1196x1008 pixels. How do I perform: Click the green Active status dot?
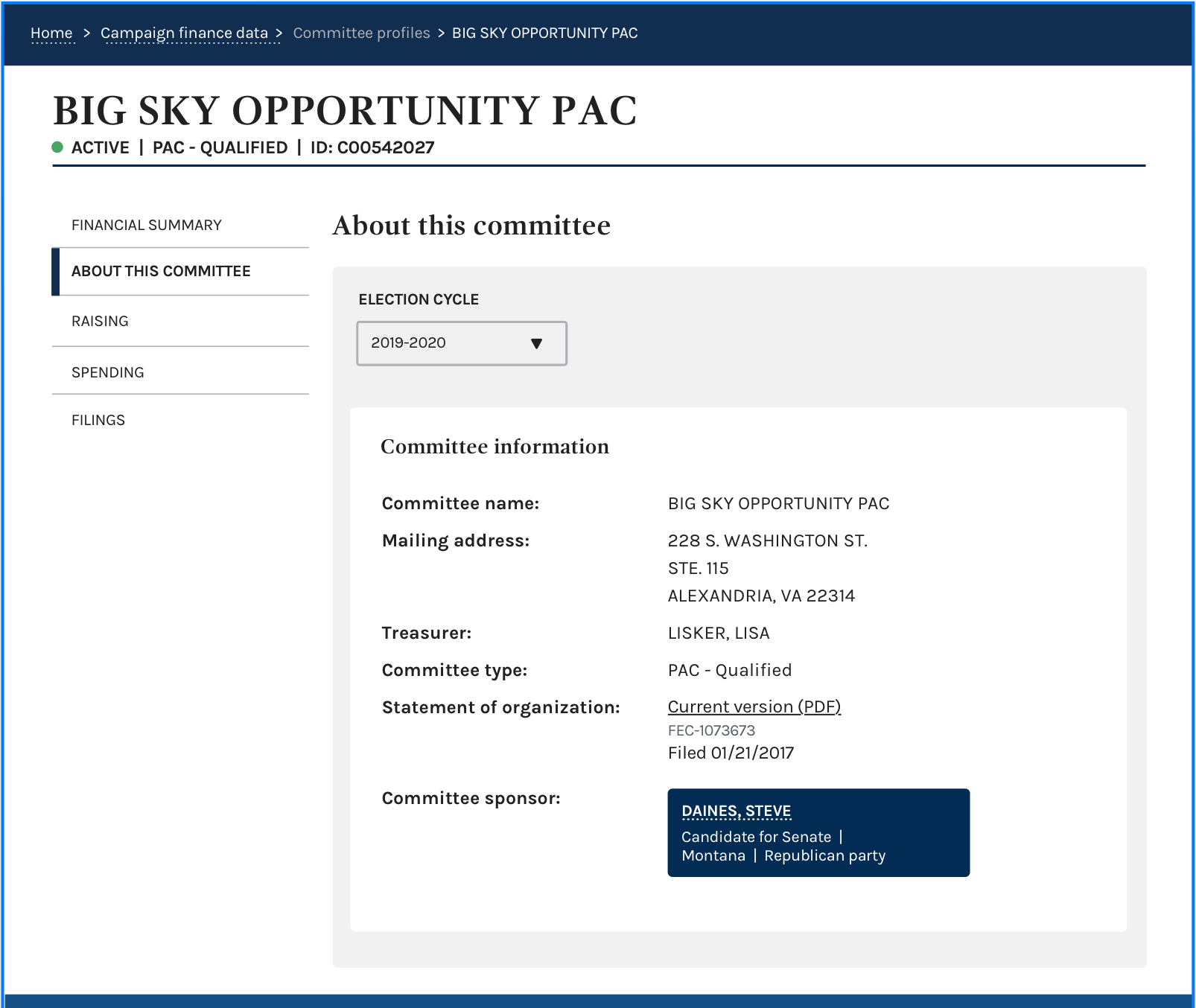(x=57, y=147)
